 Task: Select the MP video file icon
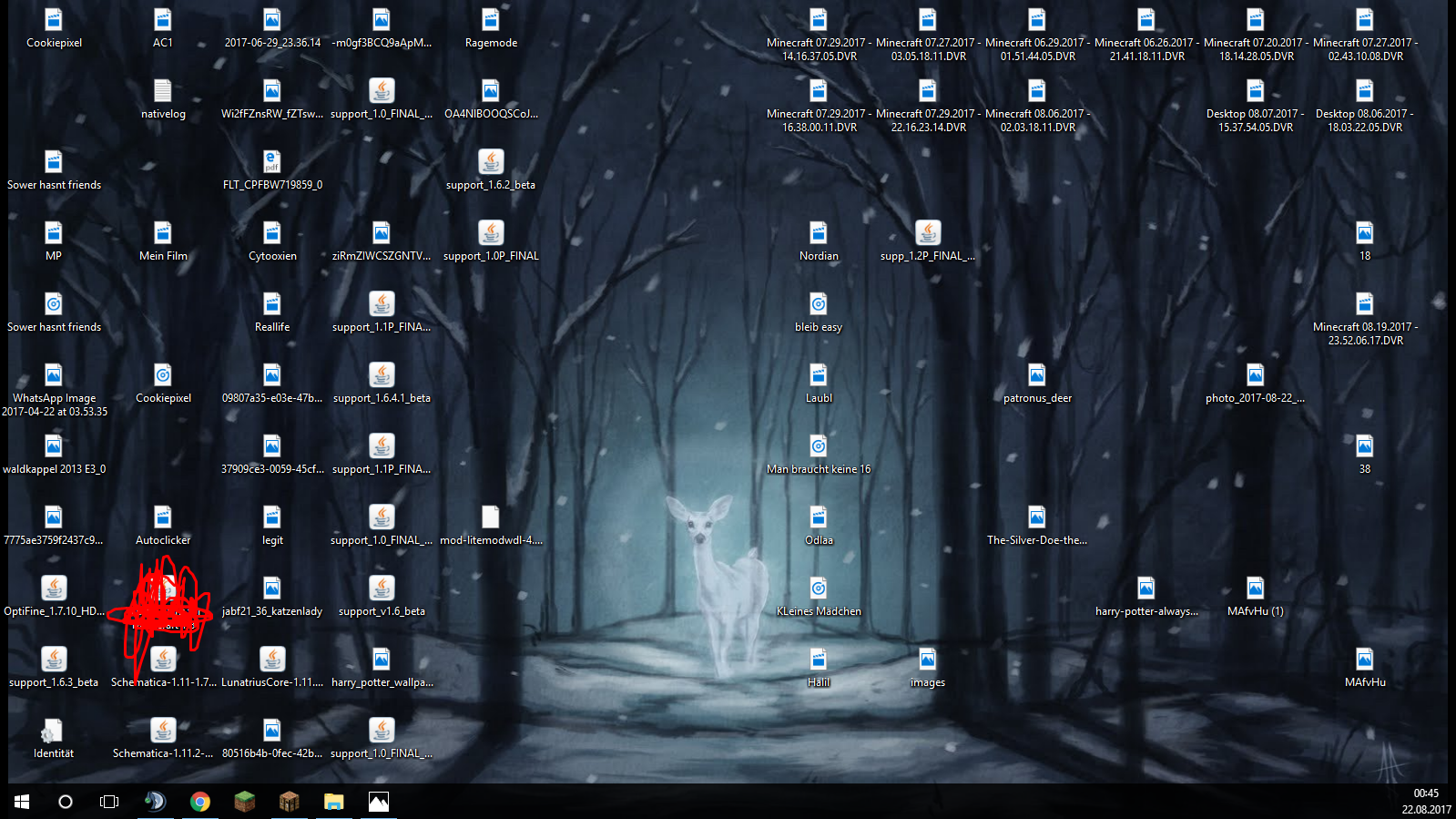(x=54, y=233)
